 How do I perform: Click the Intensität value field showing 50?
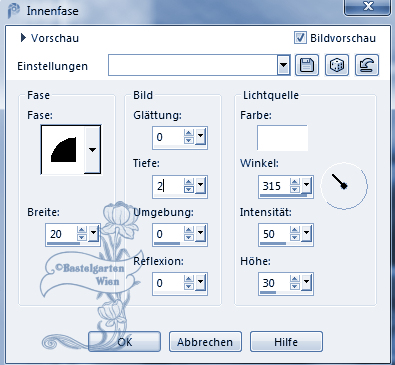coord(275,234)
